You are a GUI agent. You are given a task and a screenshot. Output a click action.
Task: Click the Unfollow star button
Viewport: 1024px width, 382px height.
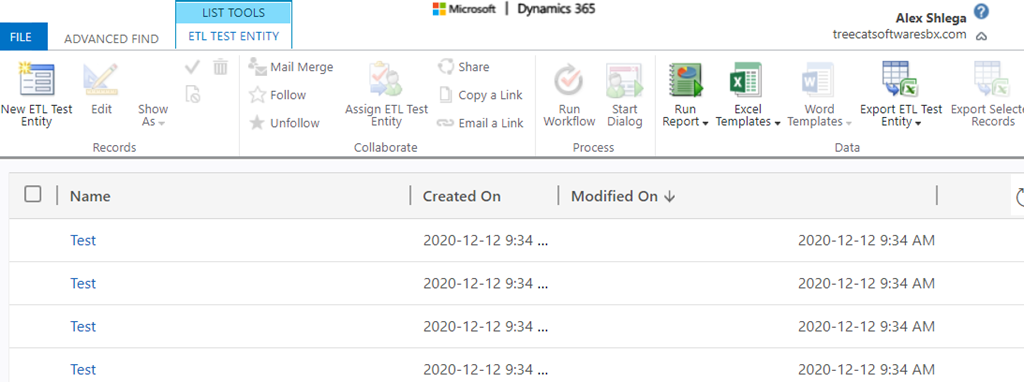pos(285,123)
